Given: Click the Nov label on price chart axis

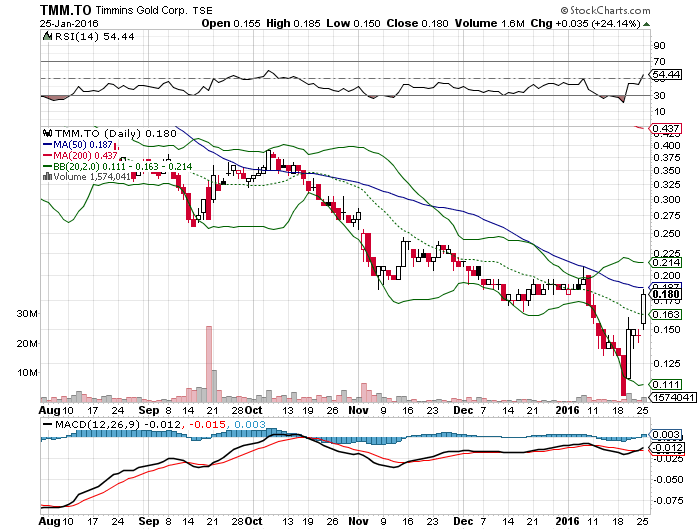Looking at the screenshot, I should (358, 410).
